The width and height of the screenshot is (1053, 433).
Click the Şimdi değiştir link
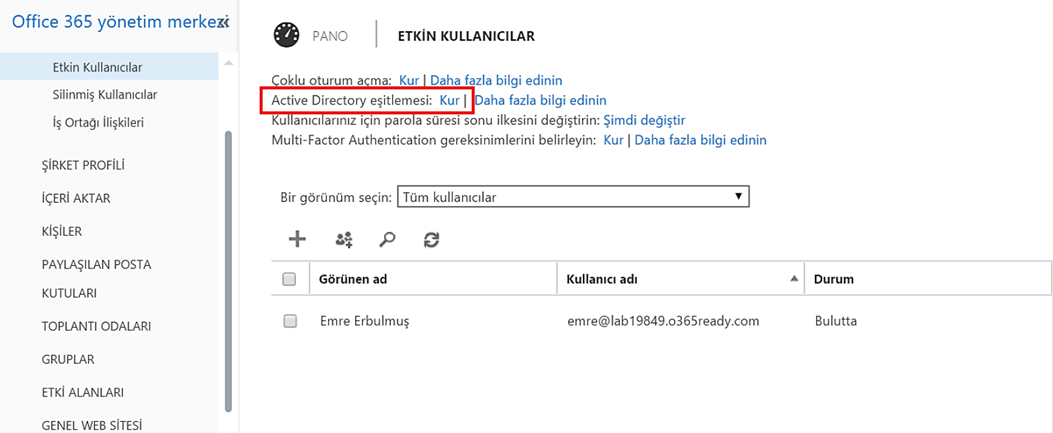point(645,121)
